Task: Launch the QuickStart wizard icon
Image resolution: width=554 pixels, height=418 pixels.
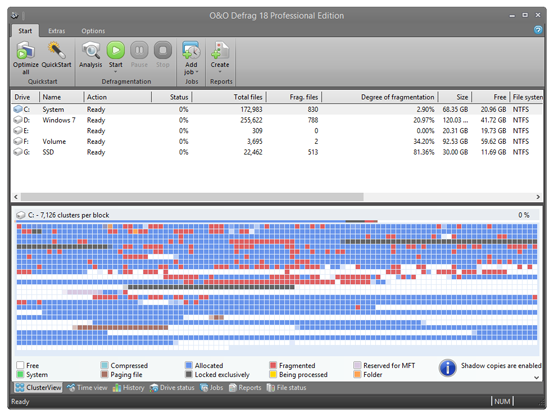Action: point(57,50)
